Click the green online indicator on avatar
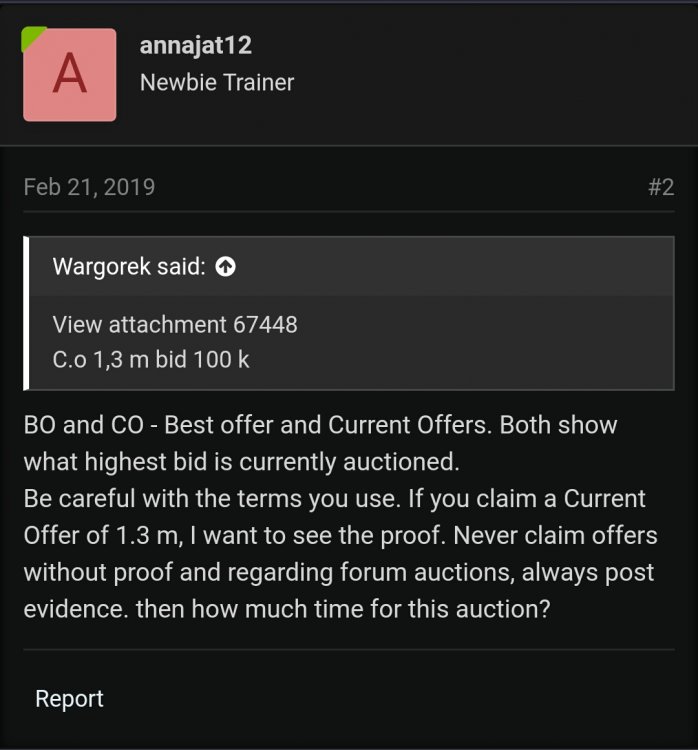 (31, 37)
